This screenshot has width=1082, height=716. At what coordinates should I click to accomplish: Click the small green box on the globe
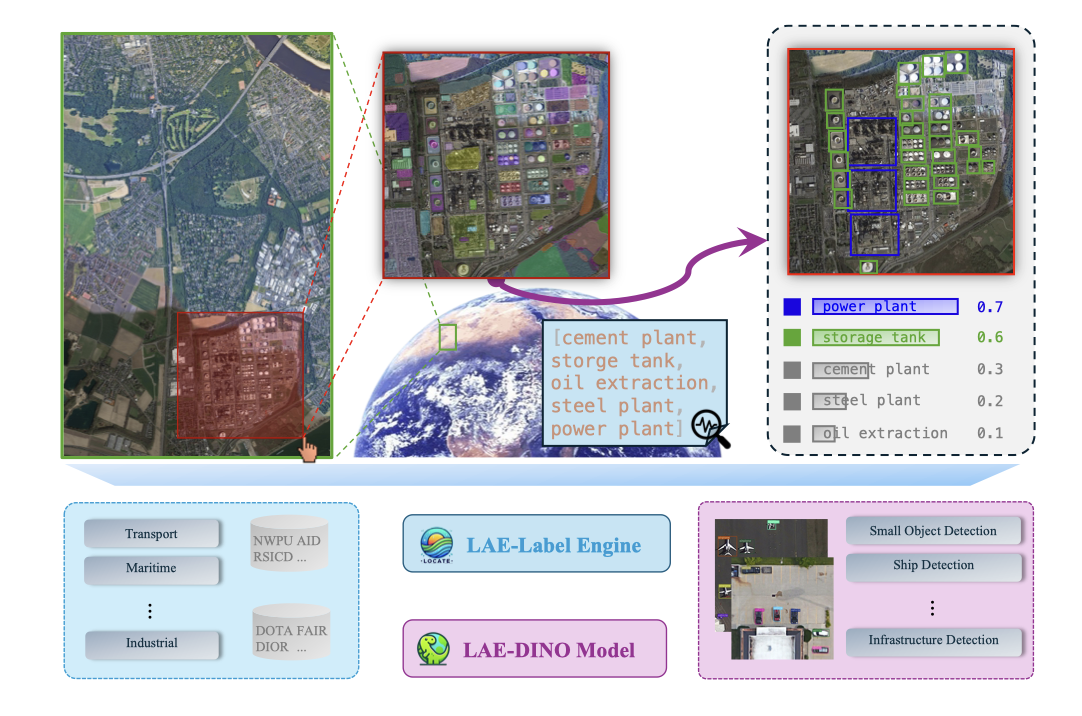447,336
